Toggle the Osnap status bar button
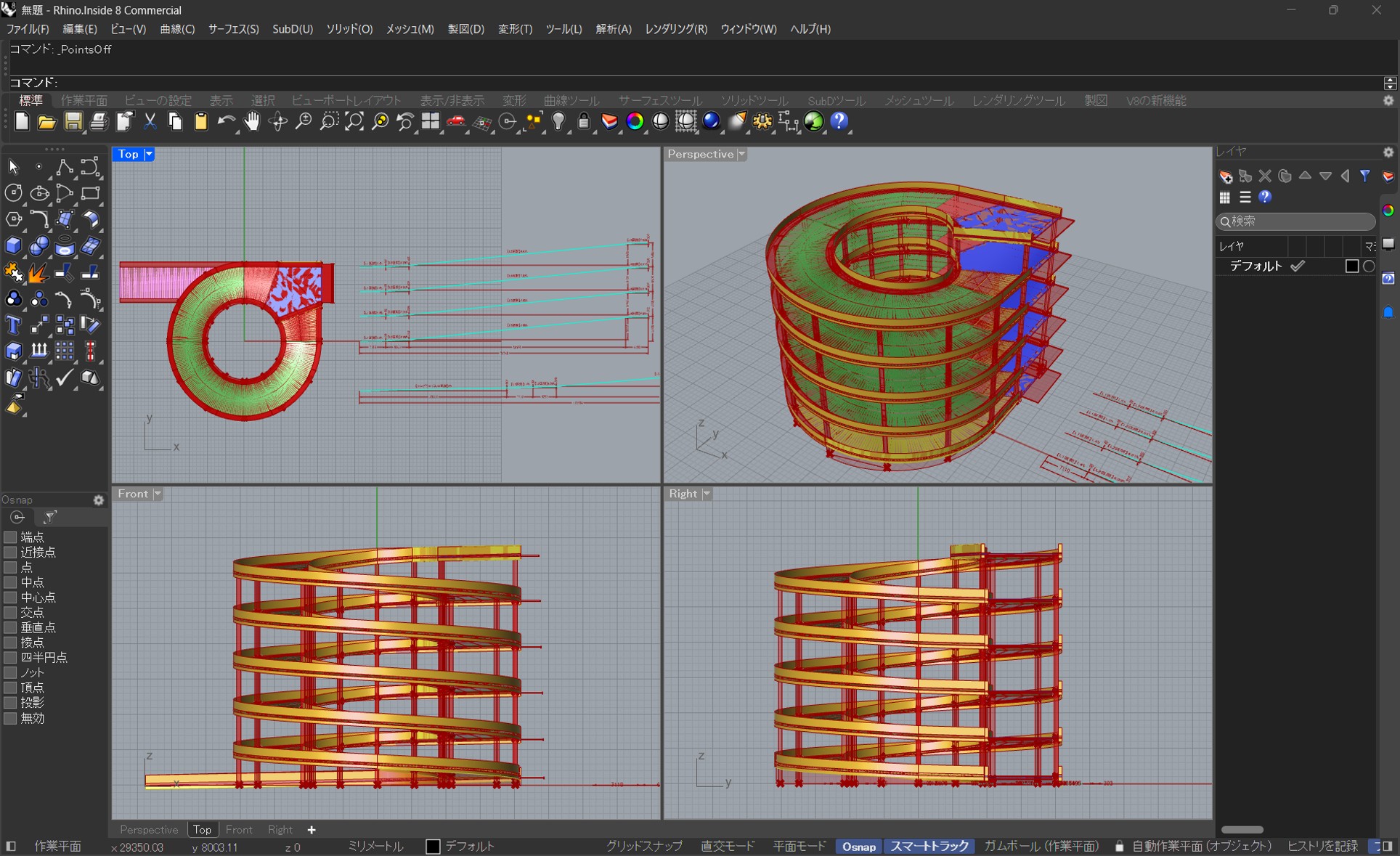This screenshot has height=856, width=1400. tap(858, 847)
